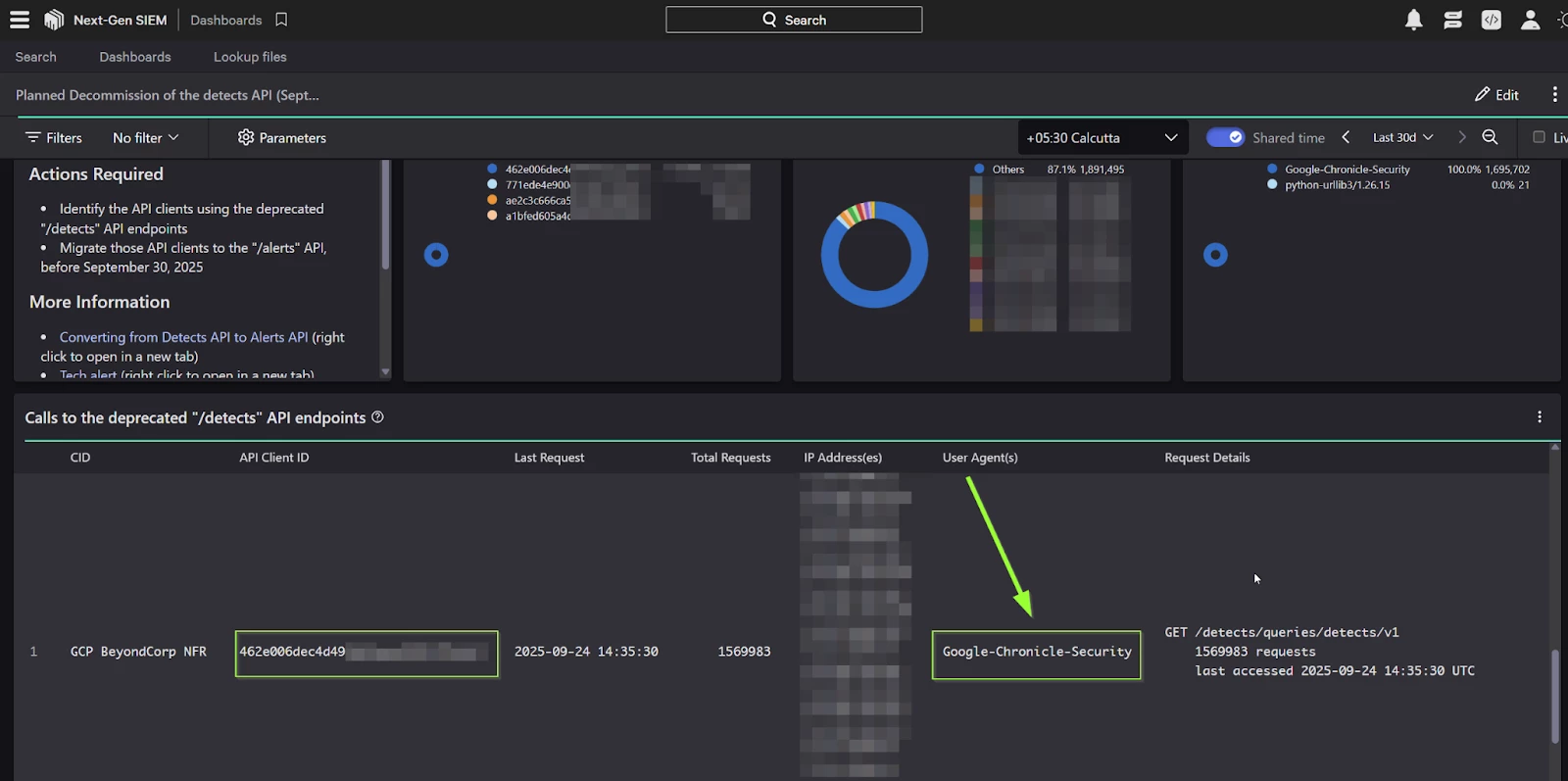Open the hamburger main menu

(20, 20)
